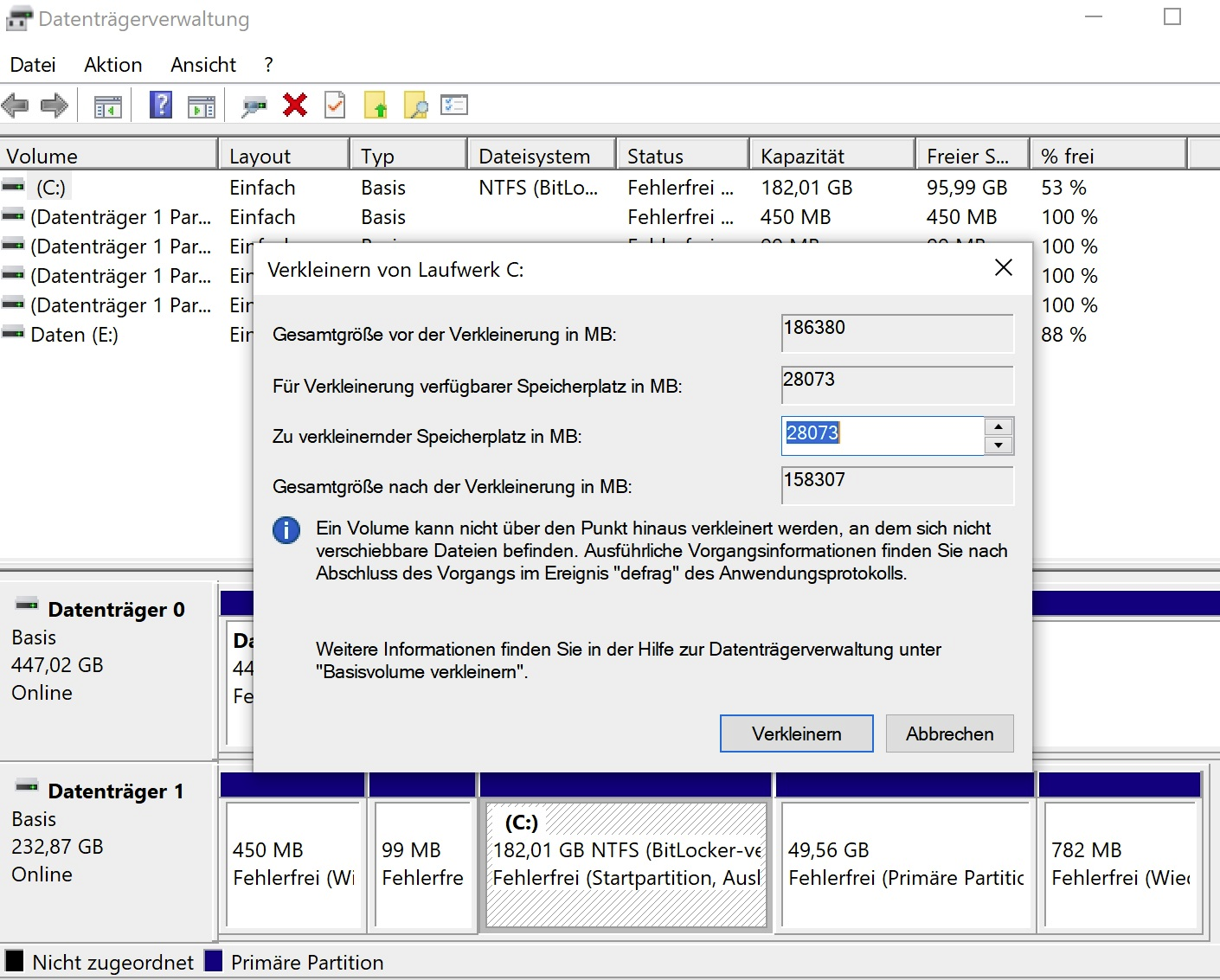This screenshot has height=980, width=1220.
Task: Select the 450 MB partition on Datenträger 1
Action: 293,864
